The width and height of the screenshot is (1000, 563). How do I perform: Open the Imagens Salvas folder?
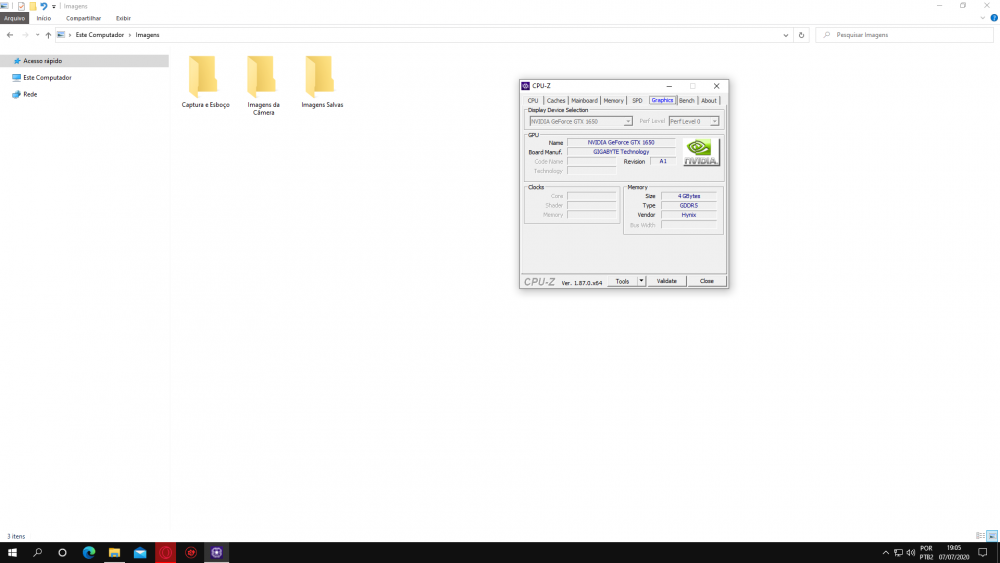[321, 78]
